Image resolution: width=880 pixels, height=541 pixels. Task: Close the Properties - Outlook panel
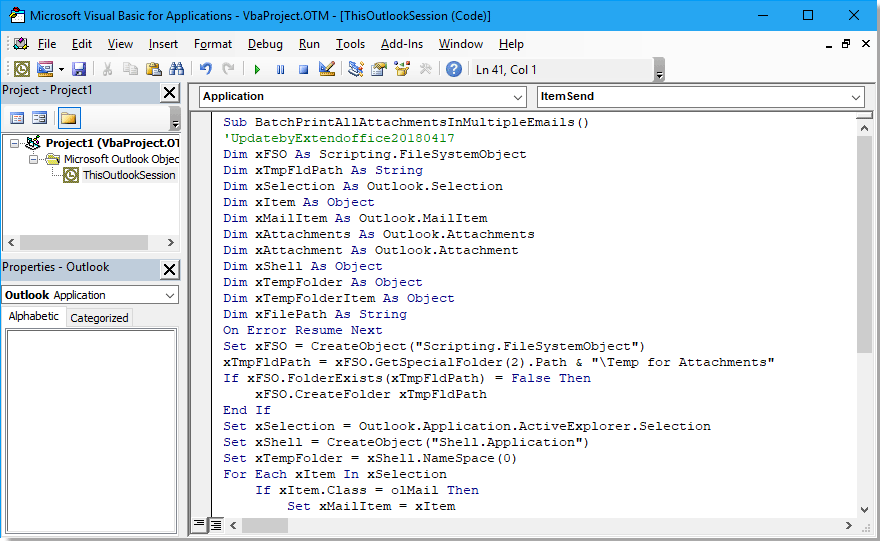(x=169, y=269)
